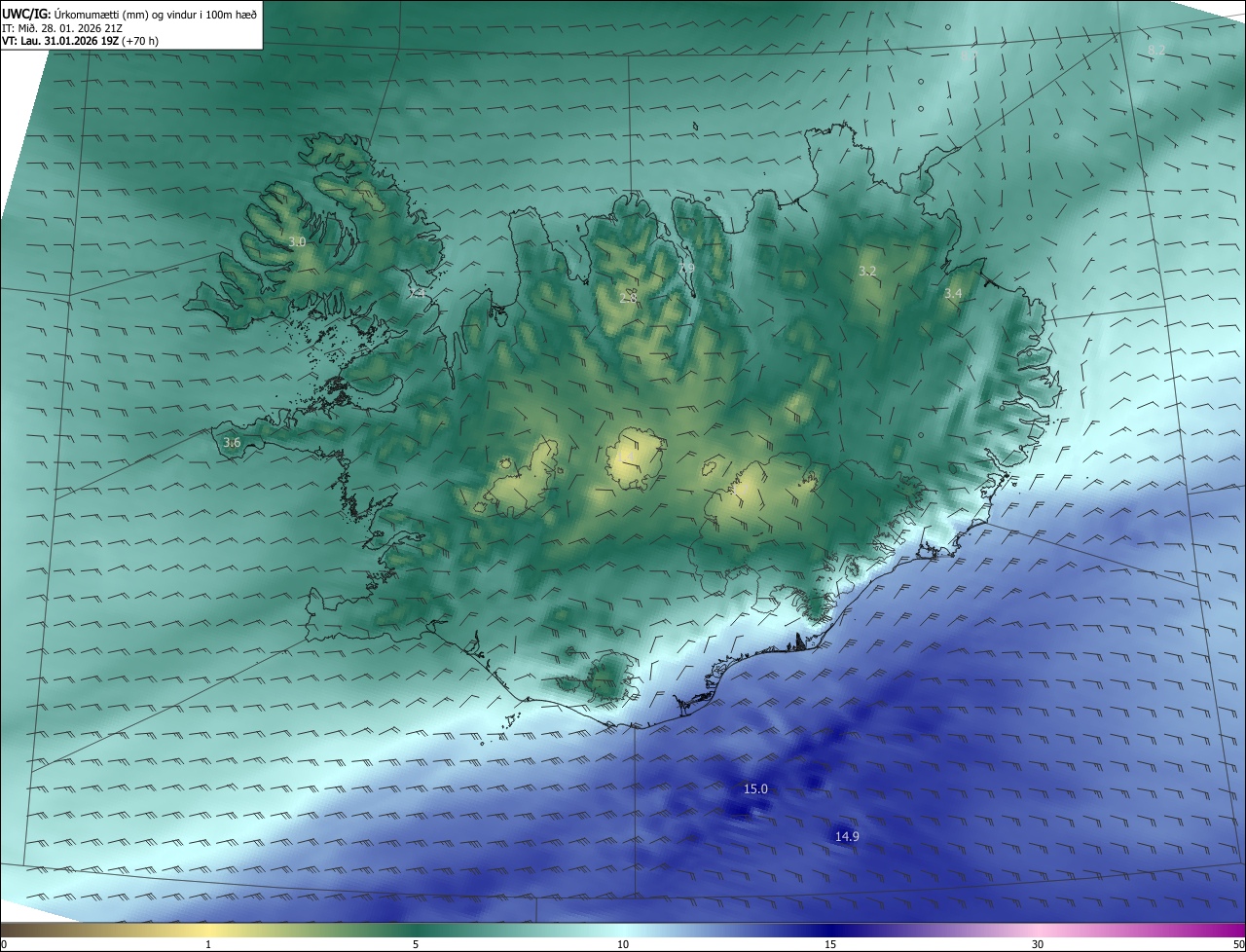This screenshot has height=952, width=1246.
Task: Click the 14.9 precipitation value label
Action: pos(847,836)
